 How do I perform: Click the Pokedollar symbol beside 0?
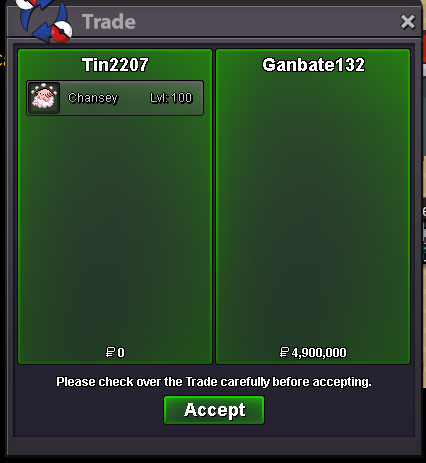pyautogui.click(x=110, y=352)
